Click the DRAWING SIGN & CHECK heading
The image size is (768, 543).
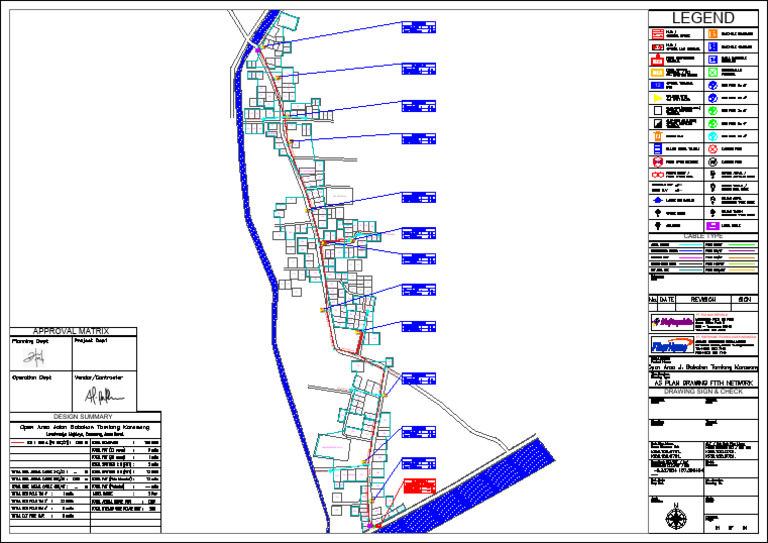pos(703,392)
